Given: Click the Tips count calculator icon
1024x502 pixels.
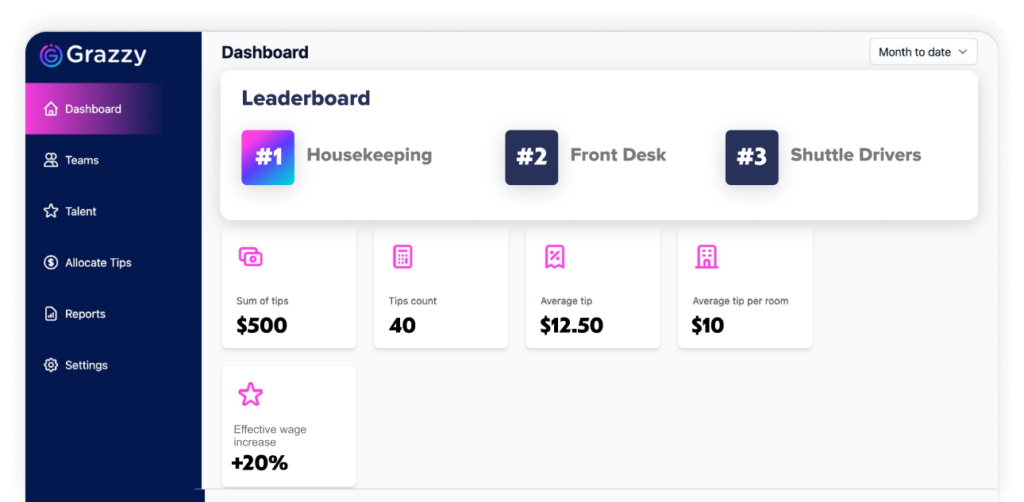Looking at the screenshot, I should pos(402,257).
